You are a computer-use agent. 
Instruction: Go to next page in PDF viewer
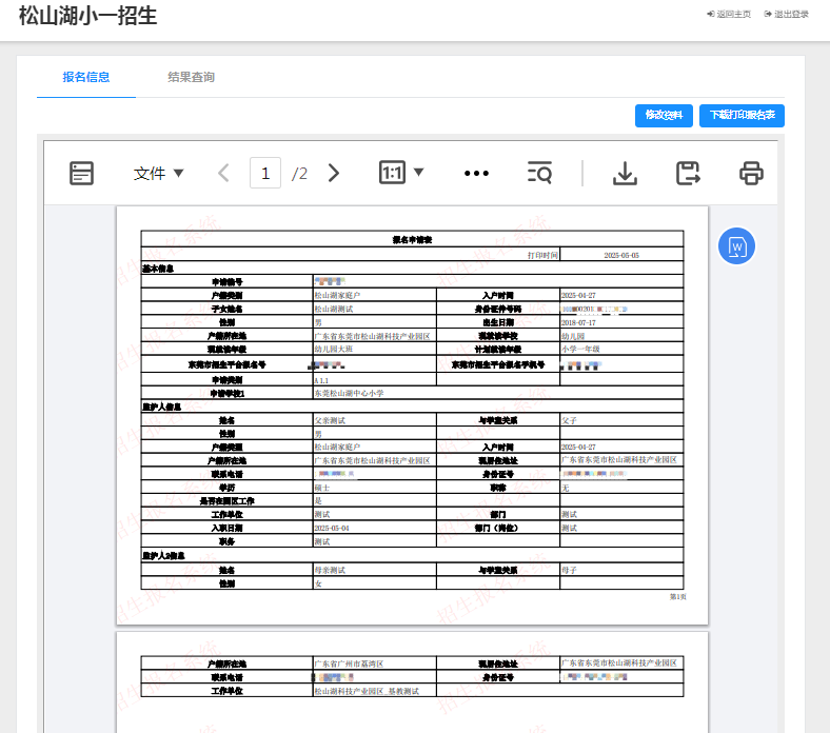(x=334, y=173)
